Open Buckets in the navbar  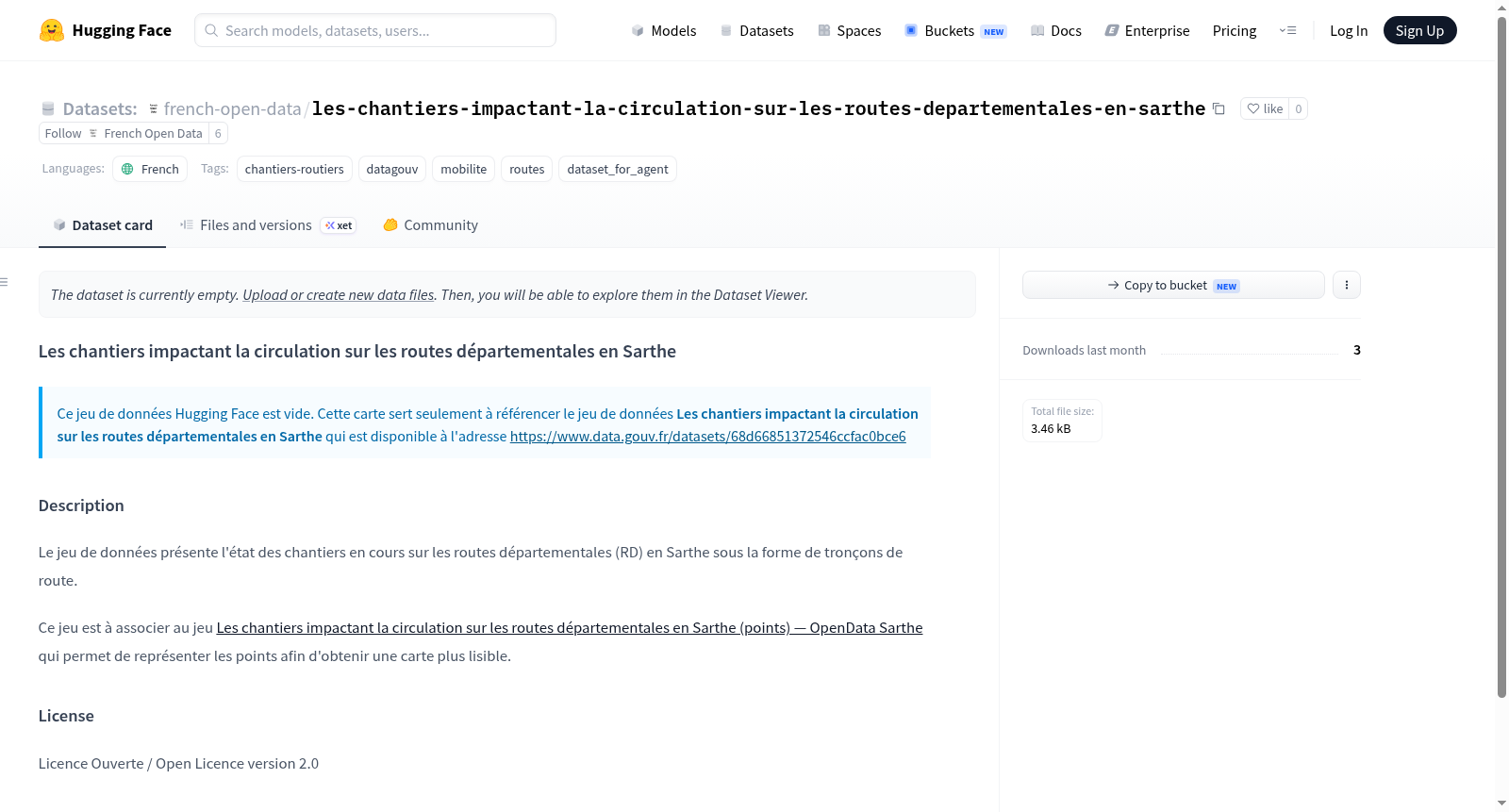[x=955, y=30]
